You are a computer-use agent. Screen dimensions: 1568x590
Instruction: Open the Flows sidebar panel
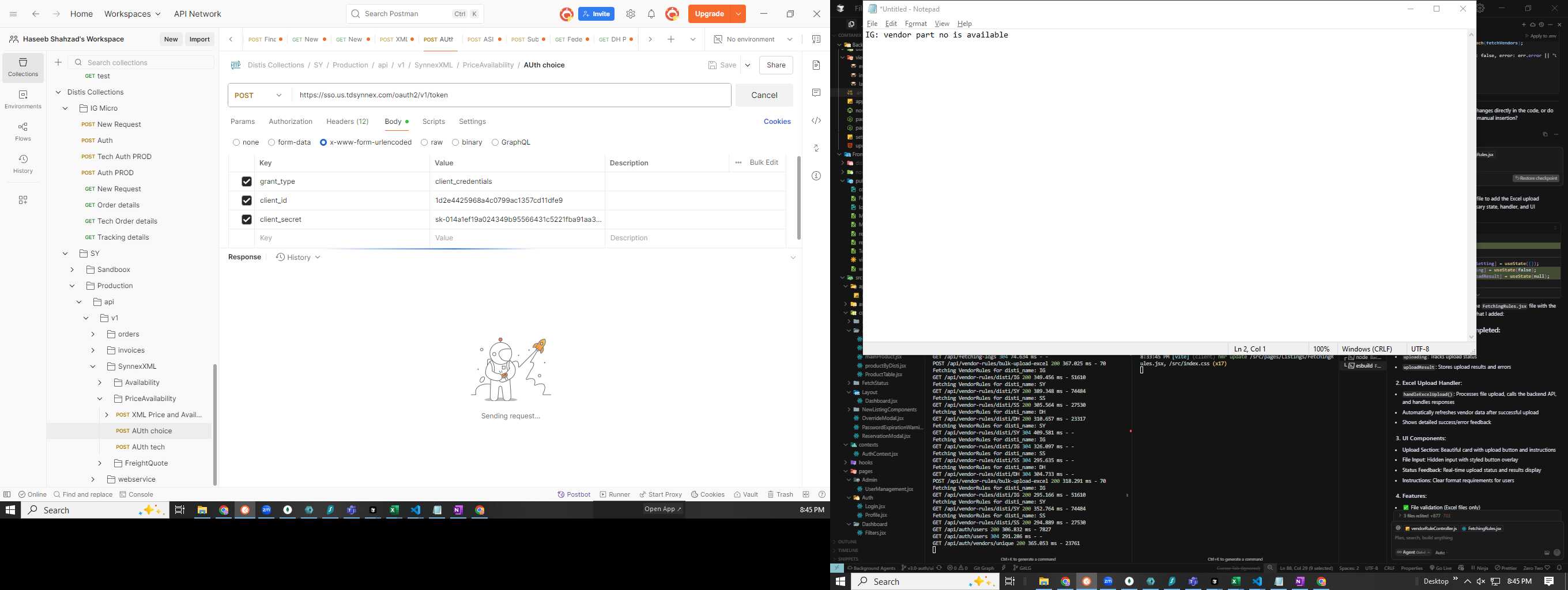(x=23, y=132)
